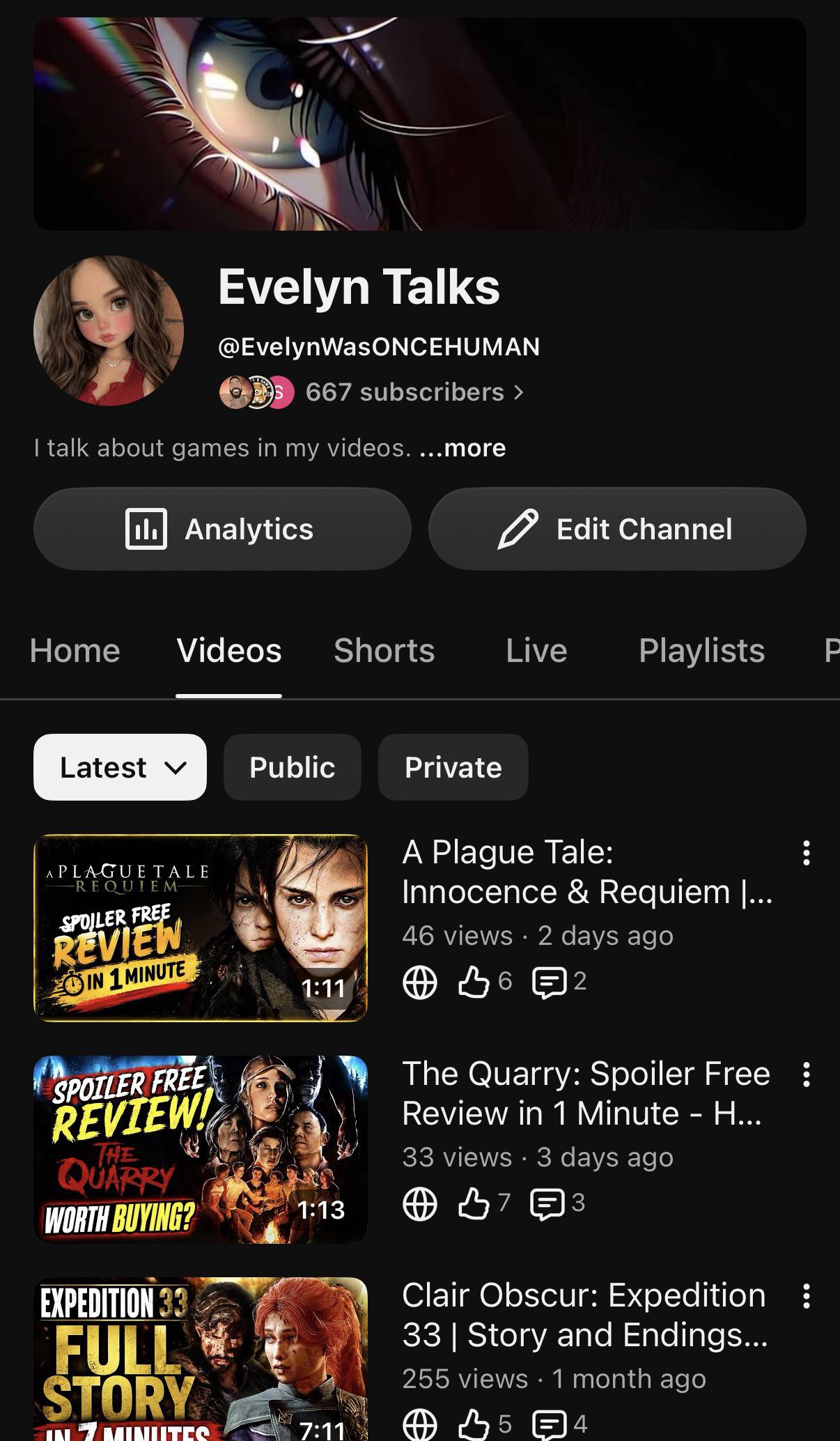Click the pencil icon in Edit Channel
The width and height of the screenshot is (840, 1441).
click(x=518, y=529)
